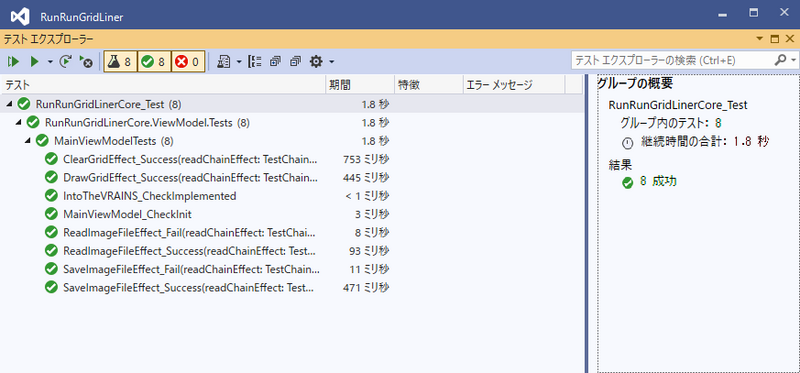
Task: Select RunRunGridLinerCore_Test (8) row
Action: click(x=291, y=104)
